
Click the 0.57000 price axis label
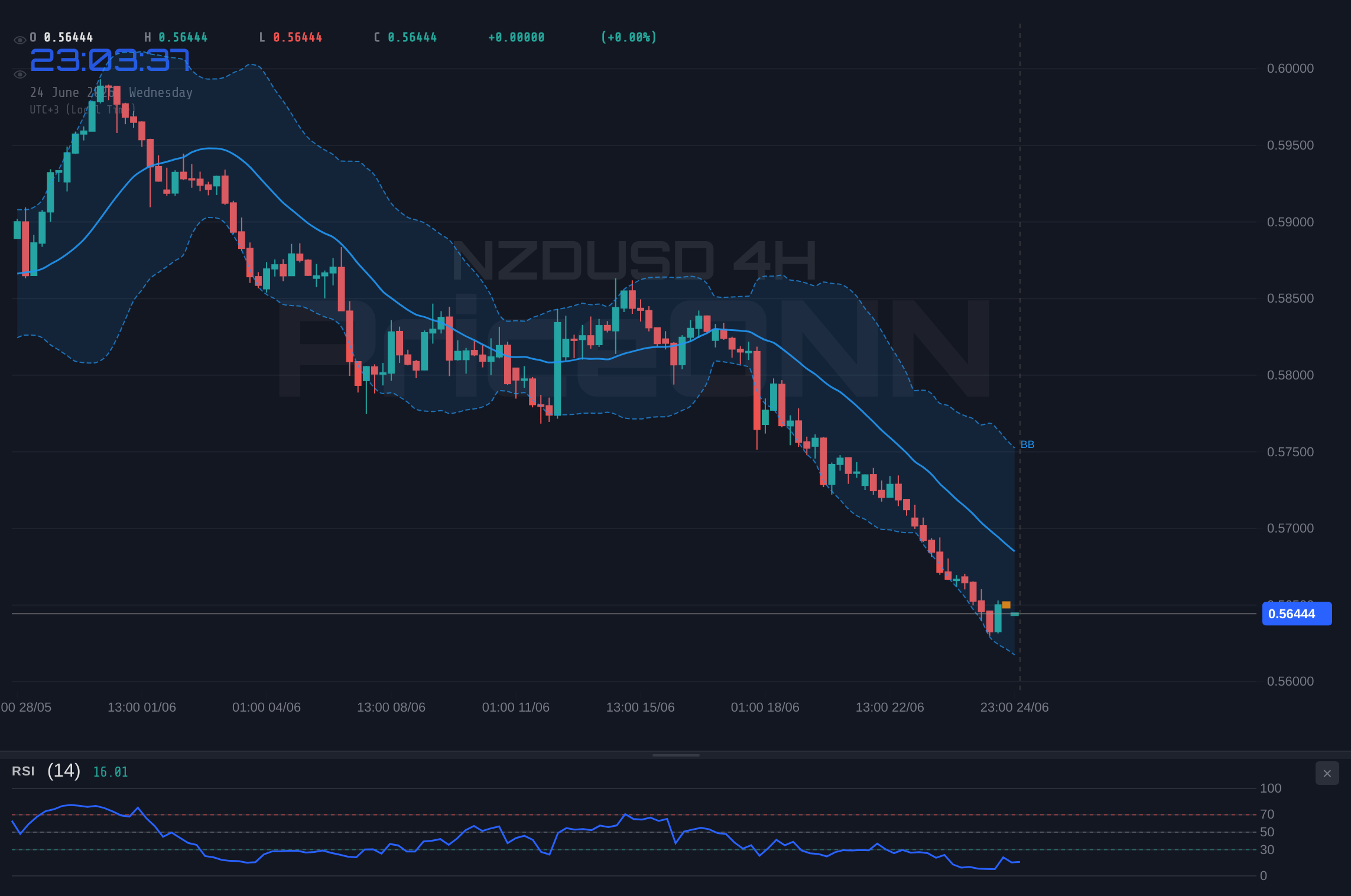1290,528
